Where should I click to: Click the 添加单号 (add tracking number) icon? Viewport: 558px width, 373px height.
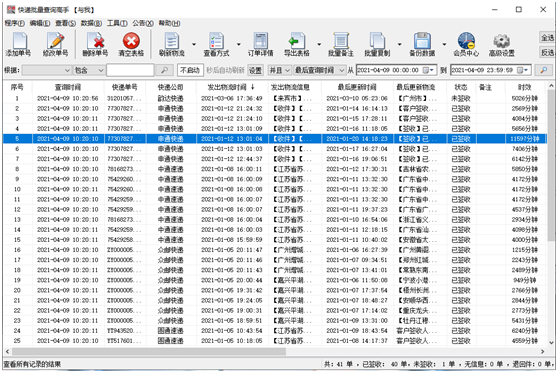[18, 44]
